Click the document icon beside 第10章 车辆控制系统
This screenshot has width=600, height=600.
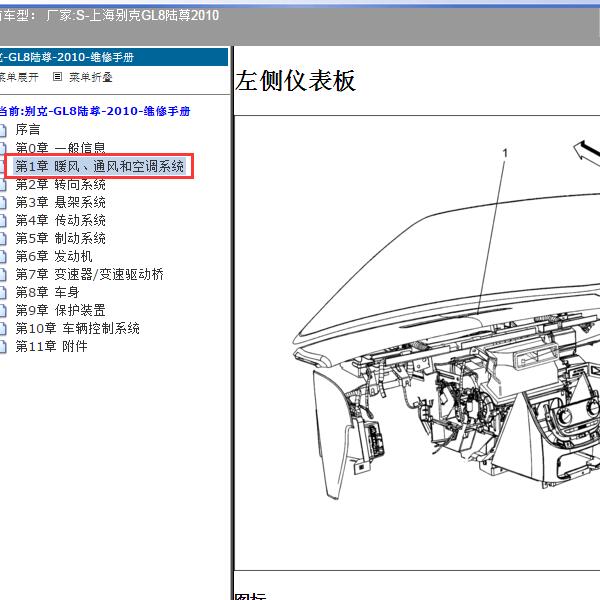[x=3, y=328]
